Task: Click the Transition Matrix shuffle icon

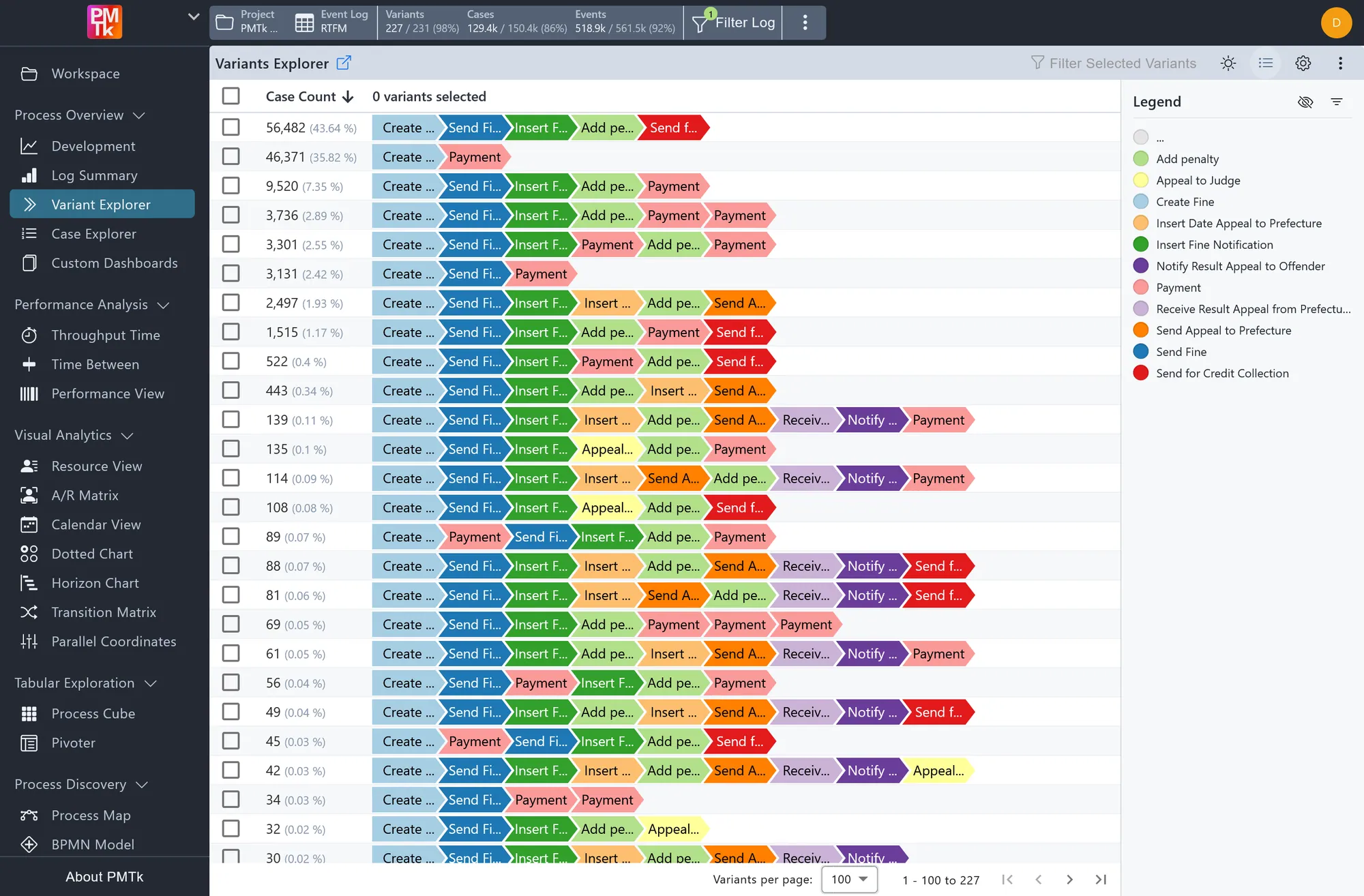Action: (x=29, y=612)
